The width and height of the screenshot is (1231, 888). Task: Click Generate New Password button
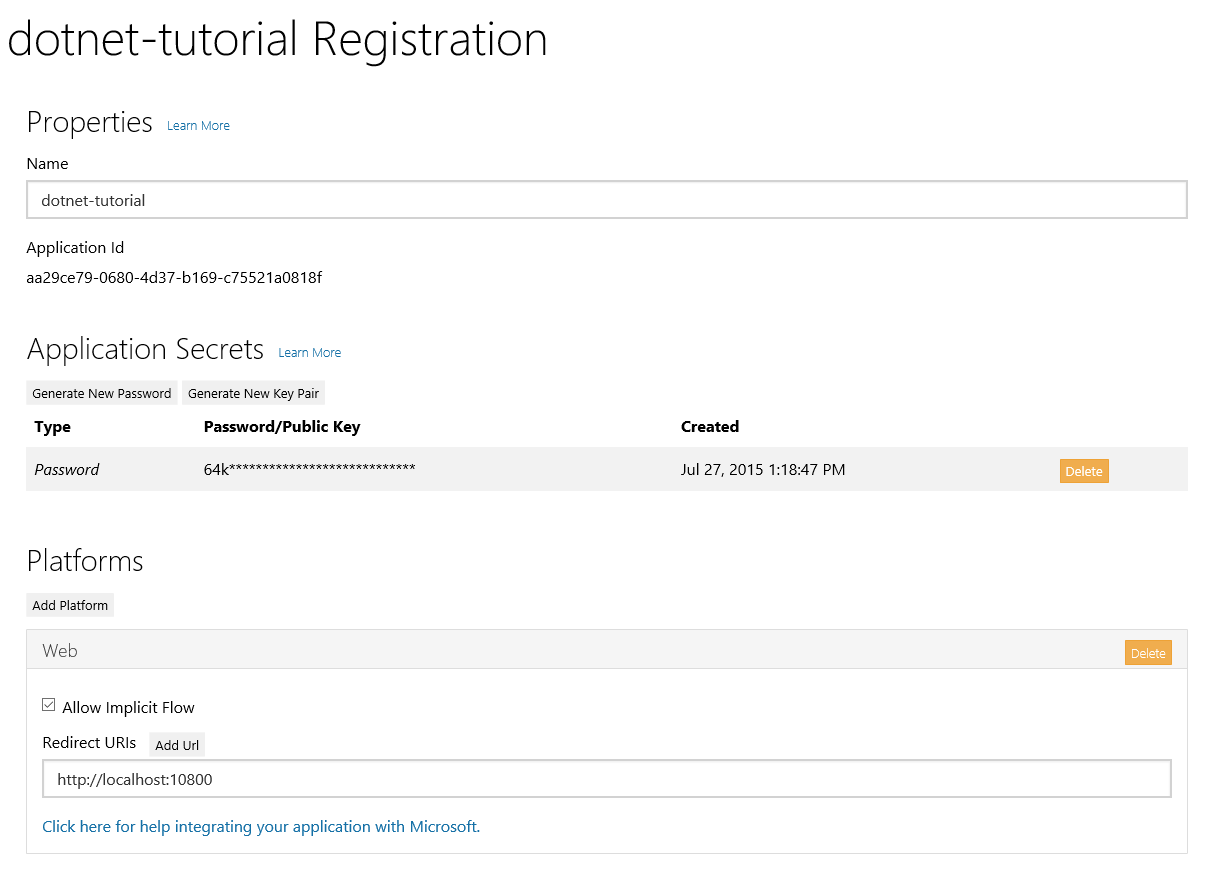pos(102,393)
